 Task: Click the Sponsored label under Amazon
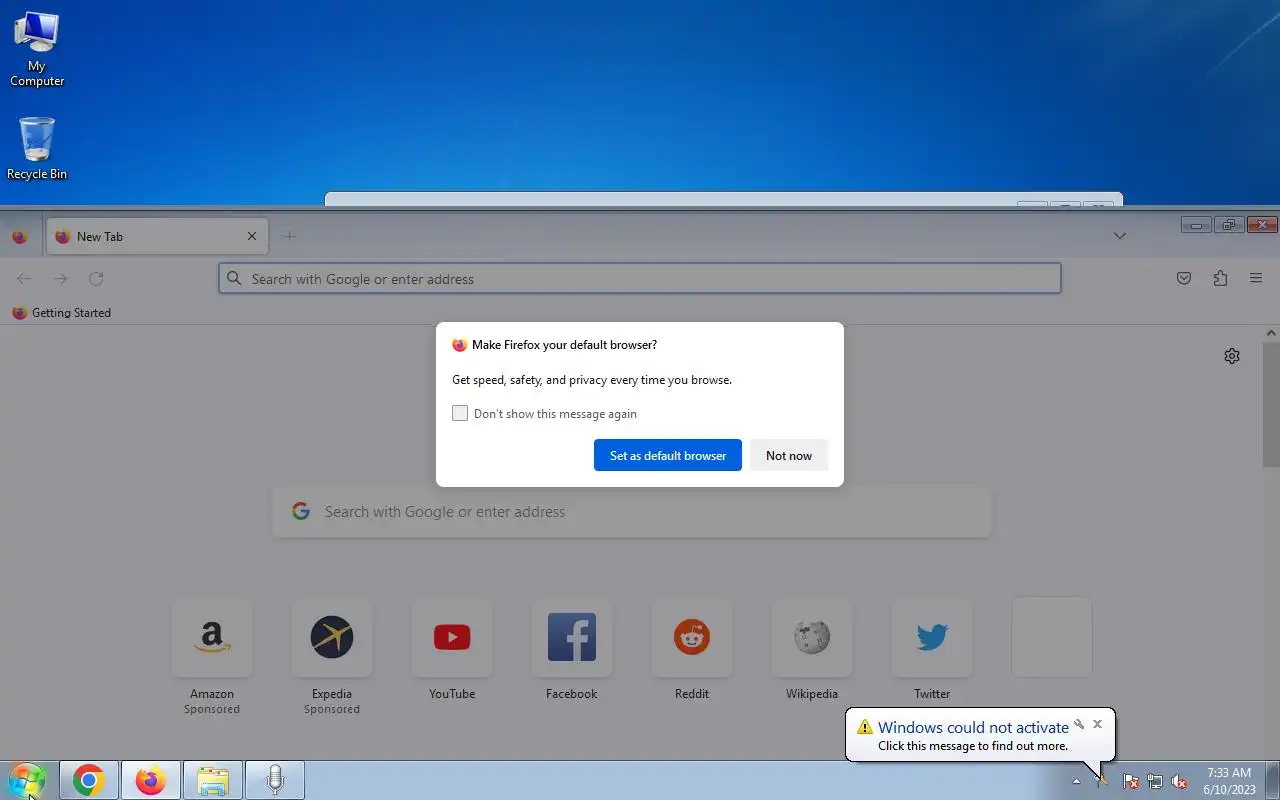[x=212, y=709]
